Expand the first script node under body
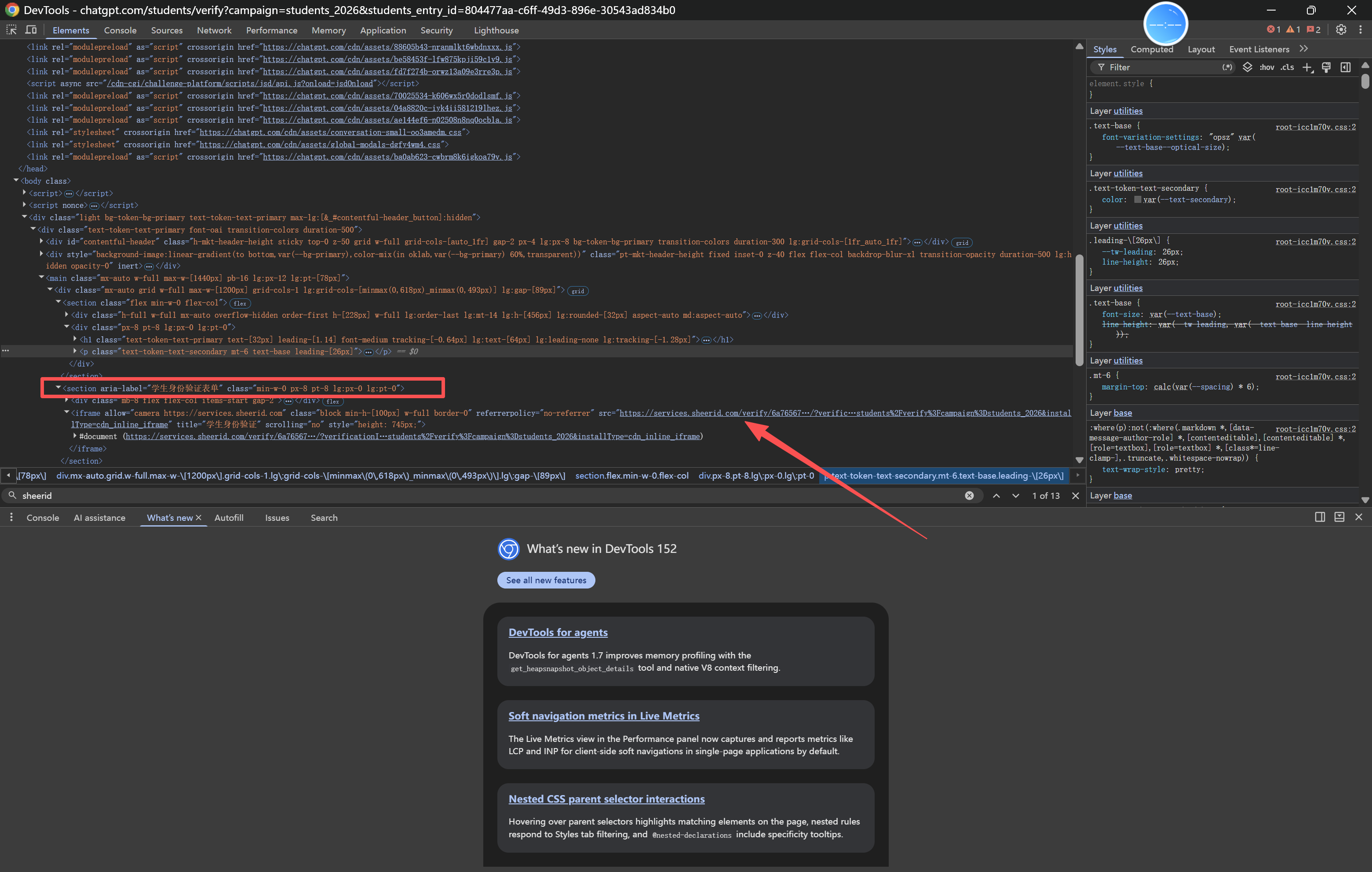Screen dimensions: 1372x872 point(25,193)
